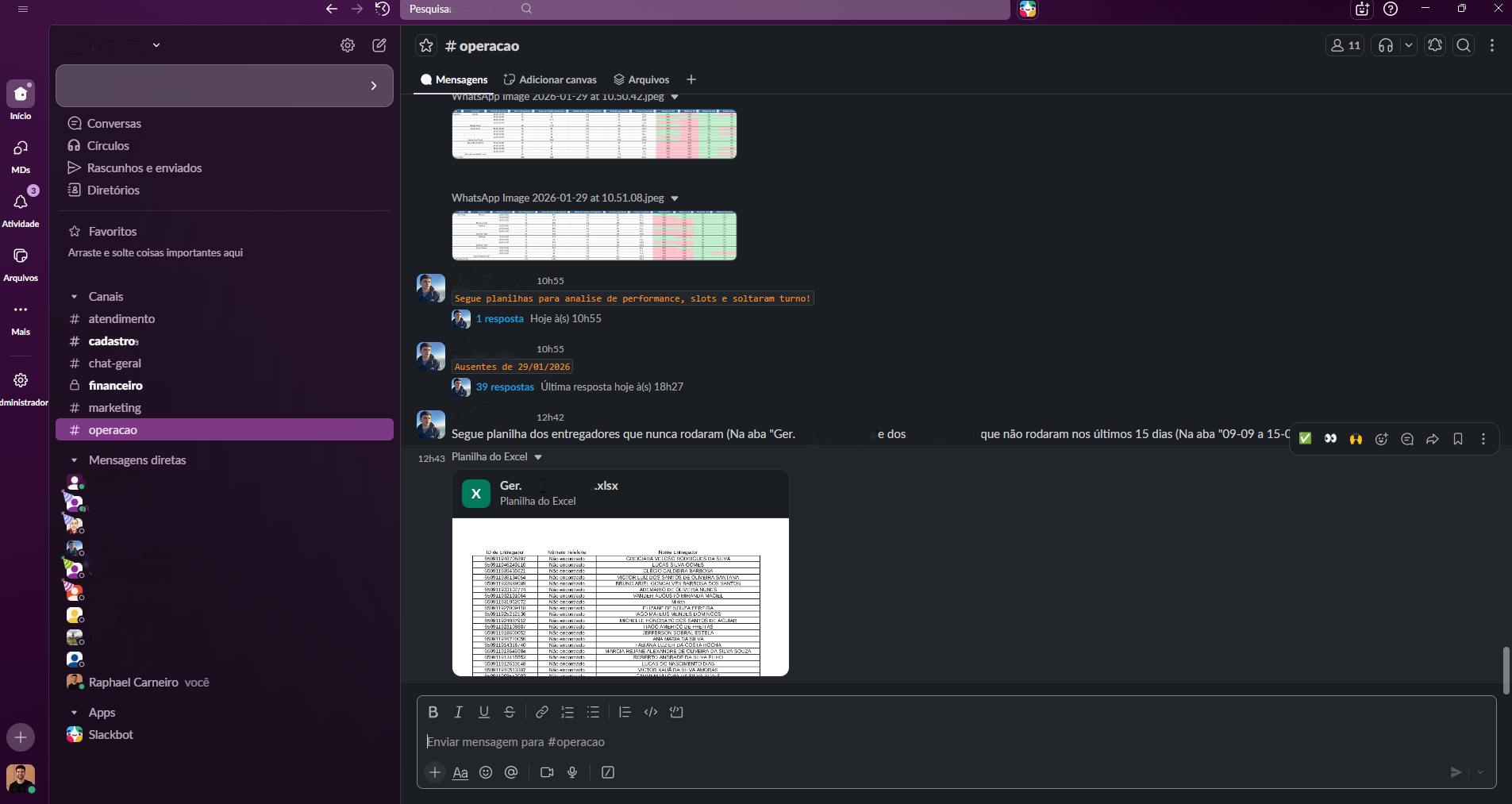Open the financeiro channel

pos(116,386)
